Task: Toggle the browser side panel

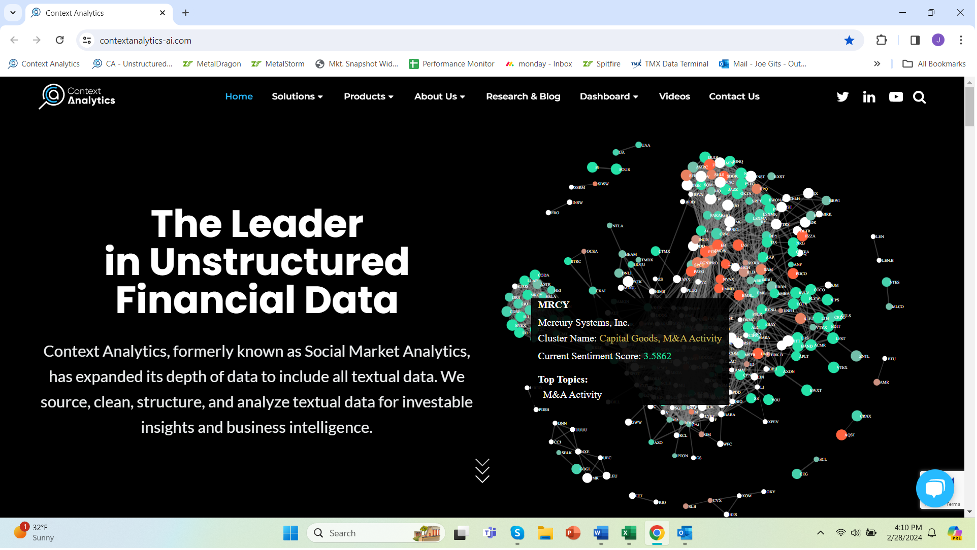Action: click(x=915, y=40)
